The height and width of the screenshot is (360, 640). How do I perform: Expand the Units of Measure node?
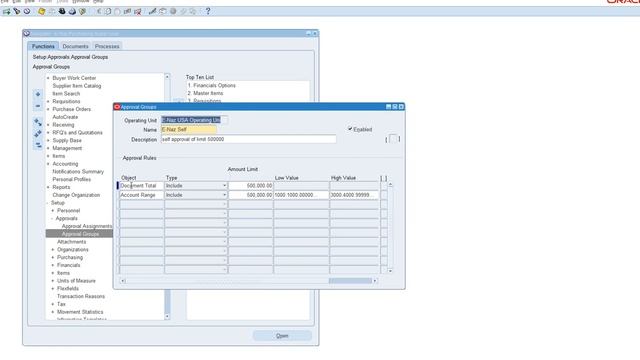point(53,281)
